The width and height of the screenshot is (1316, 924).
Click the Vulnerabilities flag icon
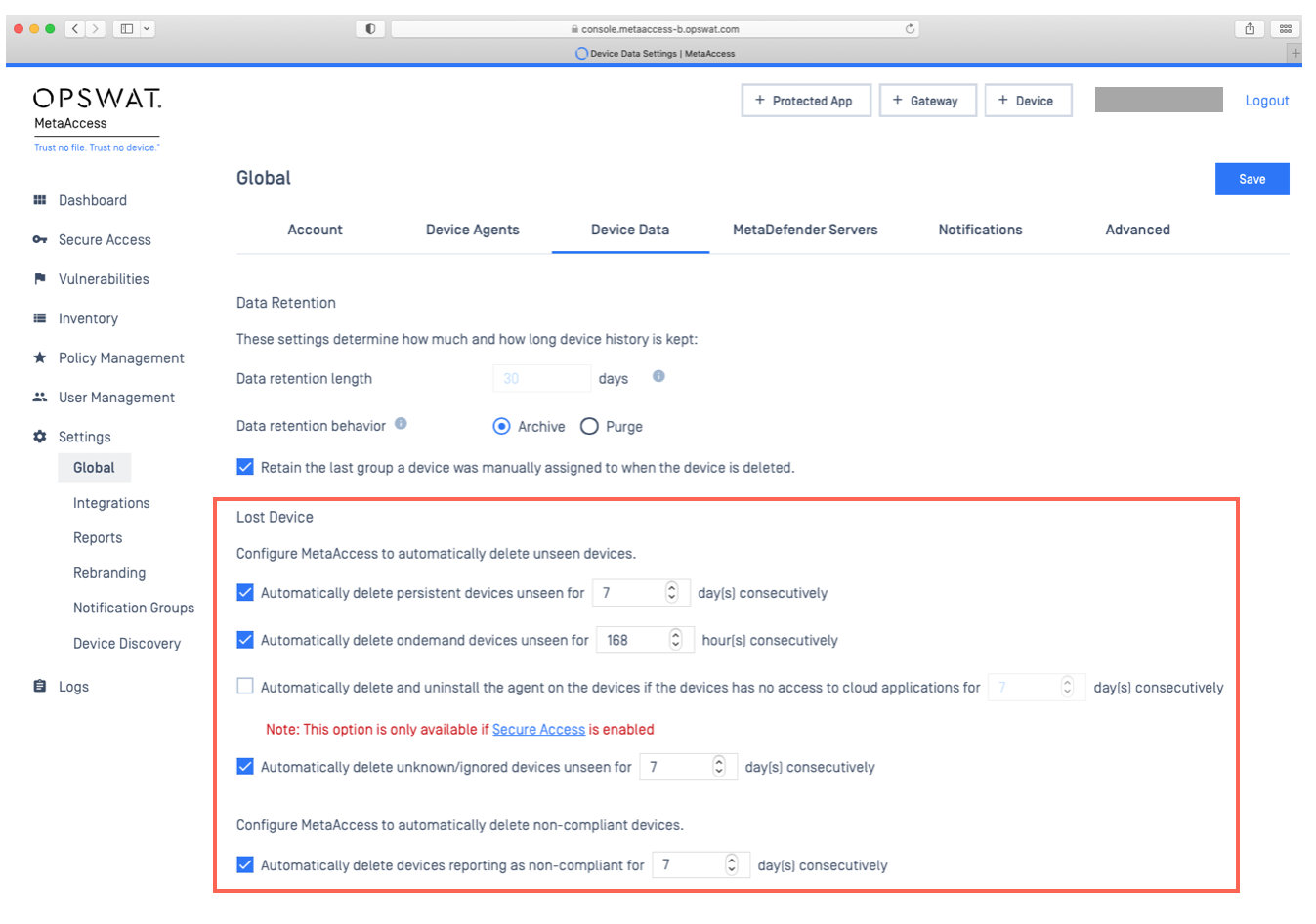(x=40, y=278)
